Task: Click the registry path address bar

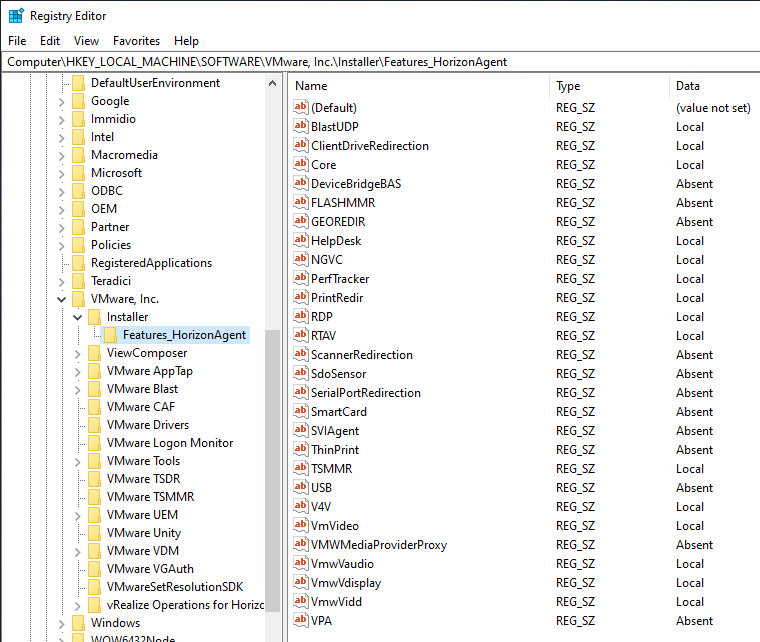Action: [381, 62]
